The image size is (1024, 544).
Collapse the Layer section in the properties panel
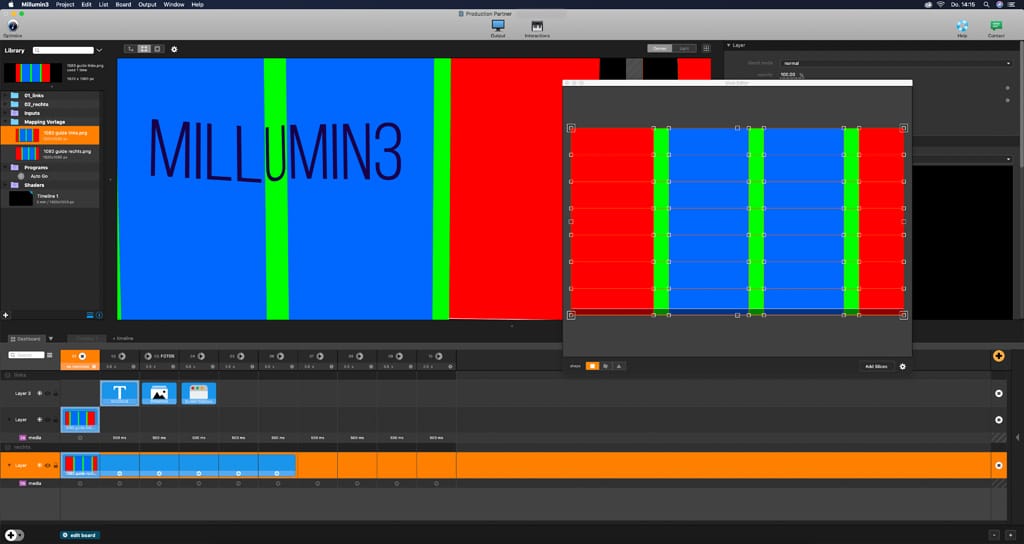coord(728,45)
